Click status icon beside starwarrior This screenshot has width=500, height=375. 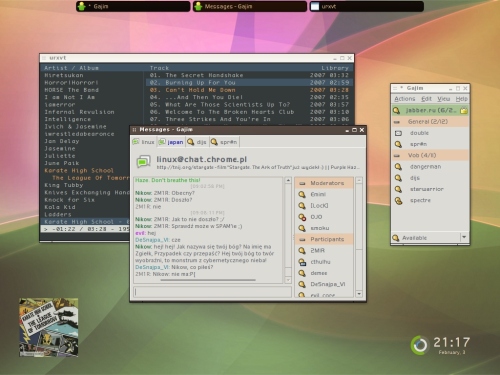pyautogui.click(x=398, y=189)
